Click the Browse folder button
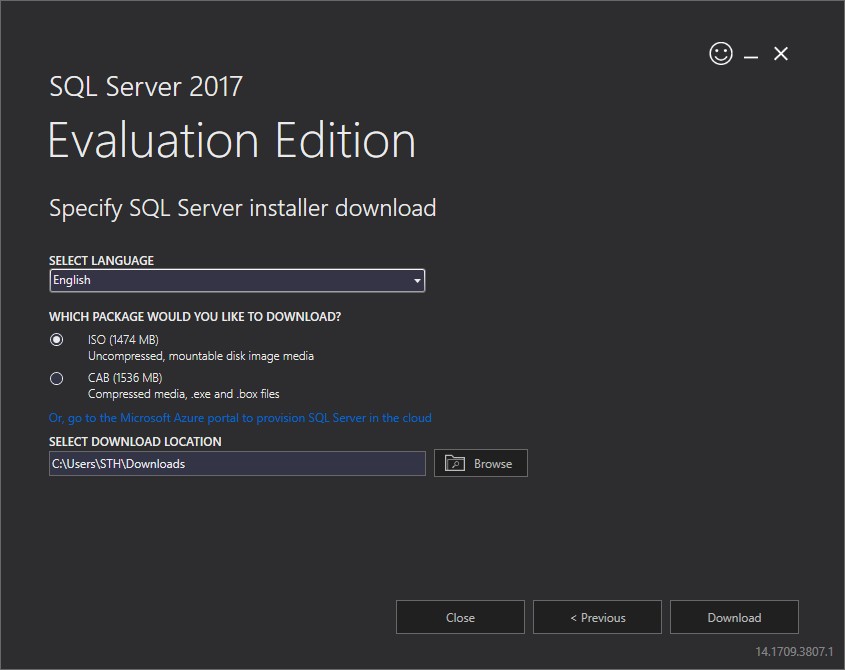 click(x=481, y=463)
